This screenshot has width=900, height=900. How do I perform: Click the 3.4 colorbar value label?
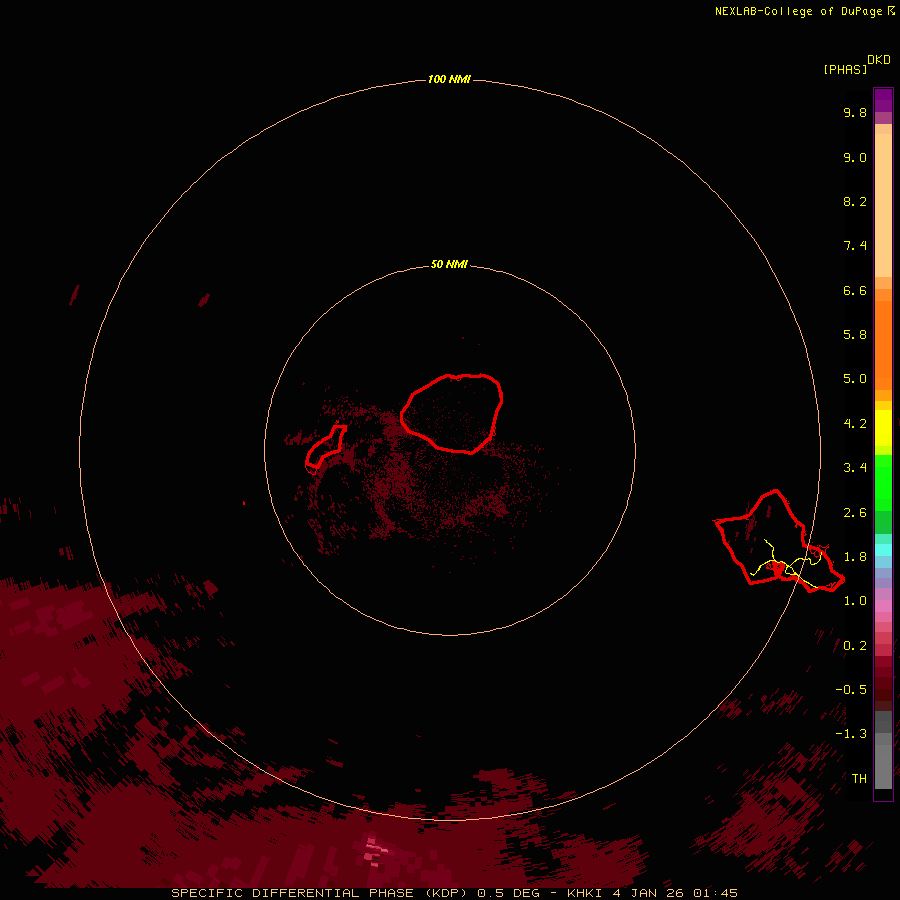coord(855,468)
